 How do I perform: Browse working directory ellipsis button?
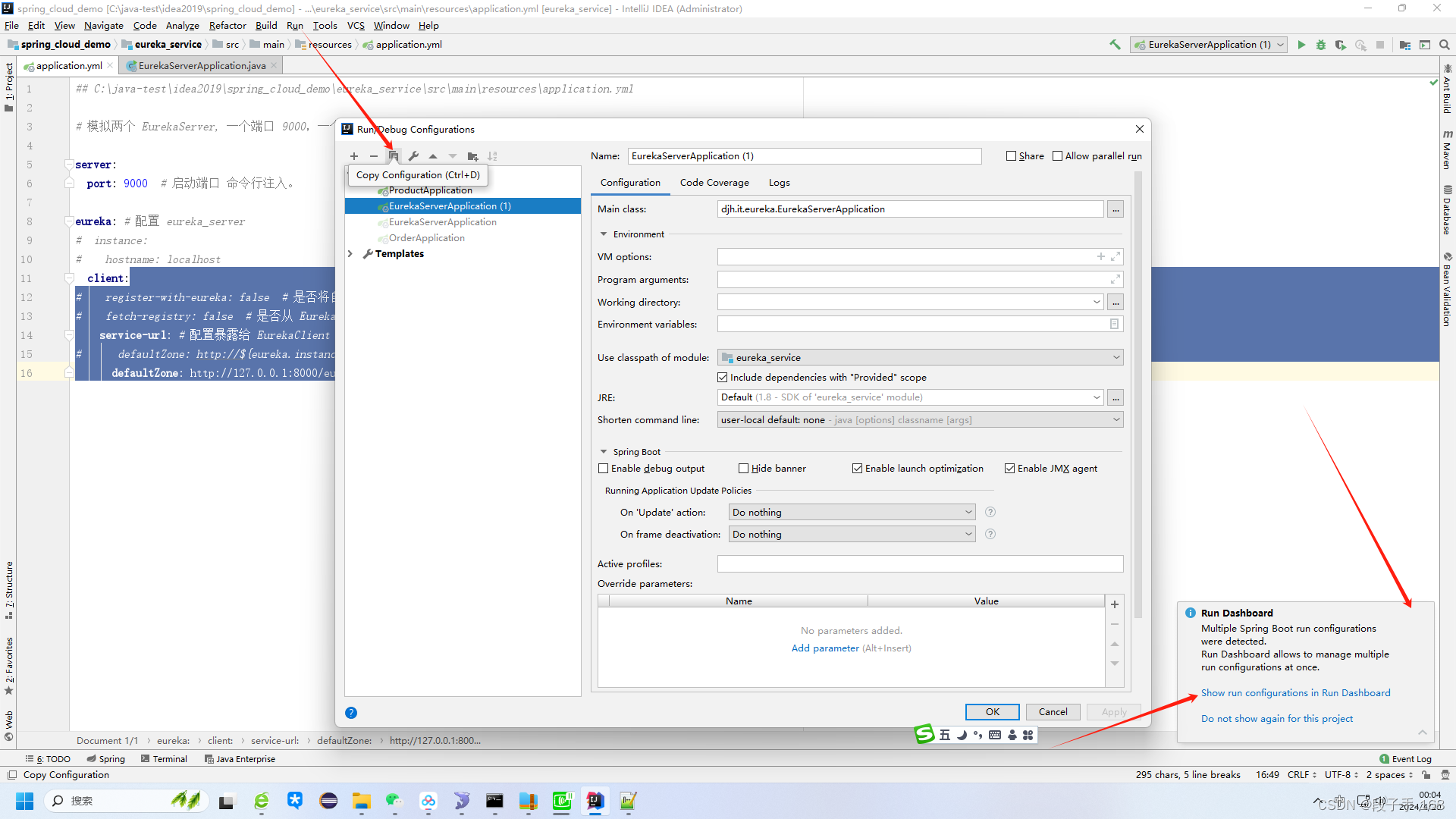click(1116, 303)
